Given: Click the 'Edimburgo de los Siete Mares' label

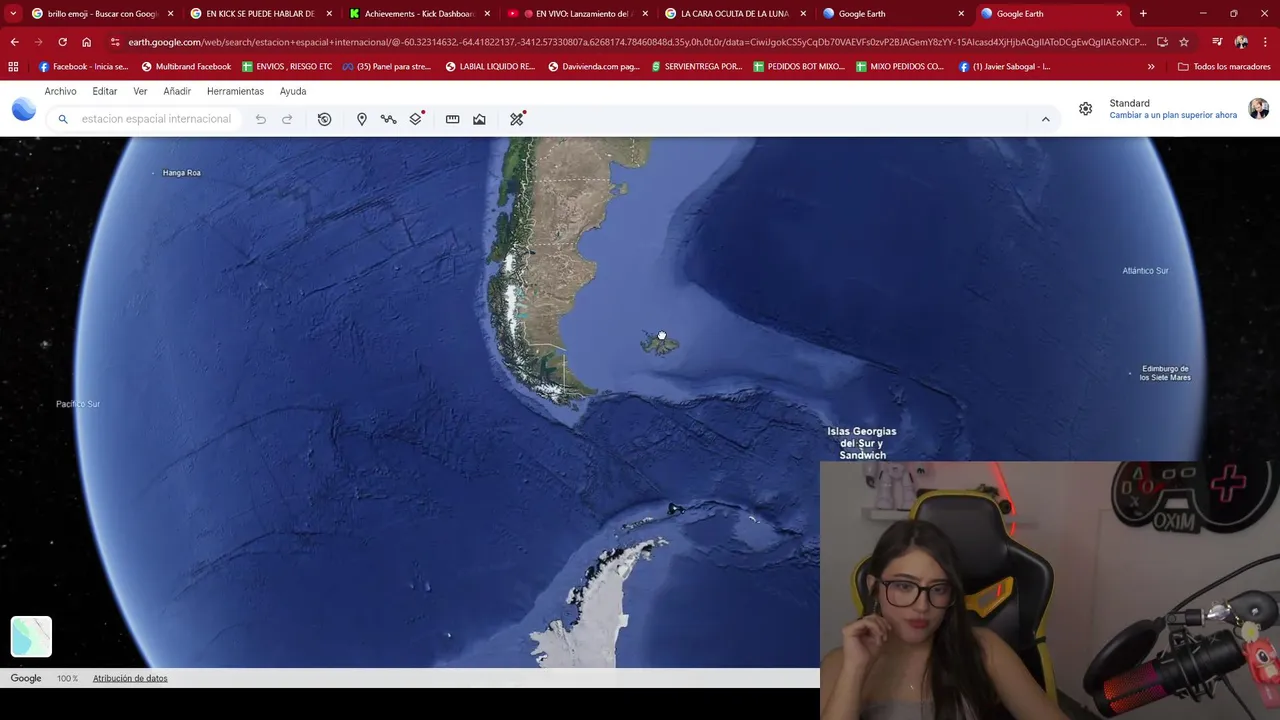Looking at the screenshot, I should pos(1165,373).
